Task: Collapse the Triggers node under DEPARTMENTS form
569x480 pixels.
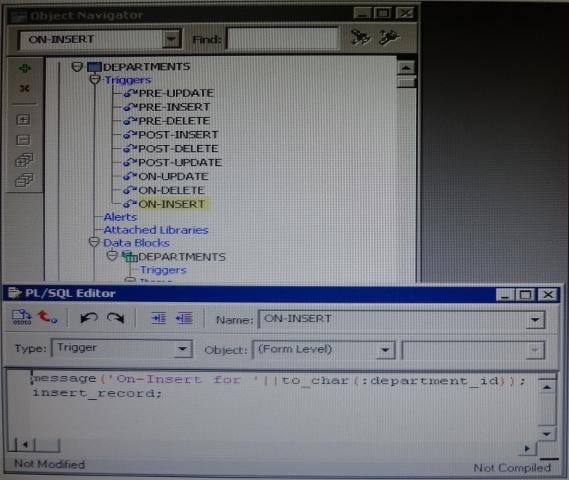Action: 95,79
